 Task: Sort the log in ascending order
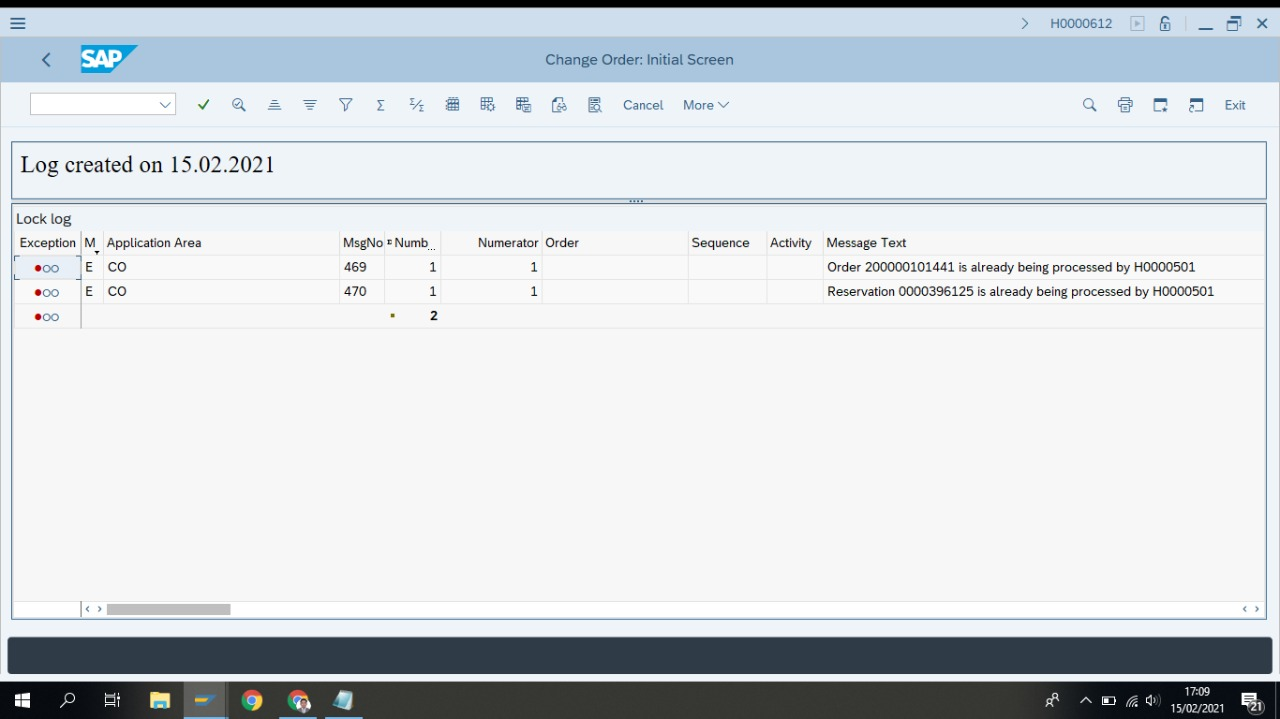[274, 105]
